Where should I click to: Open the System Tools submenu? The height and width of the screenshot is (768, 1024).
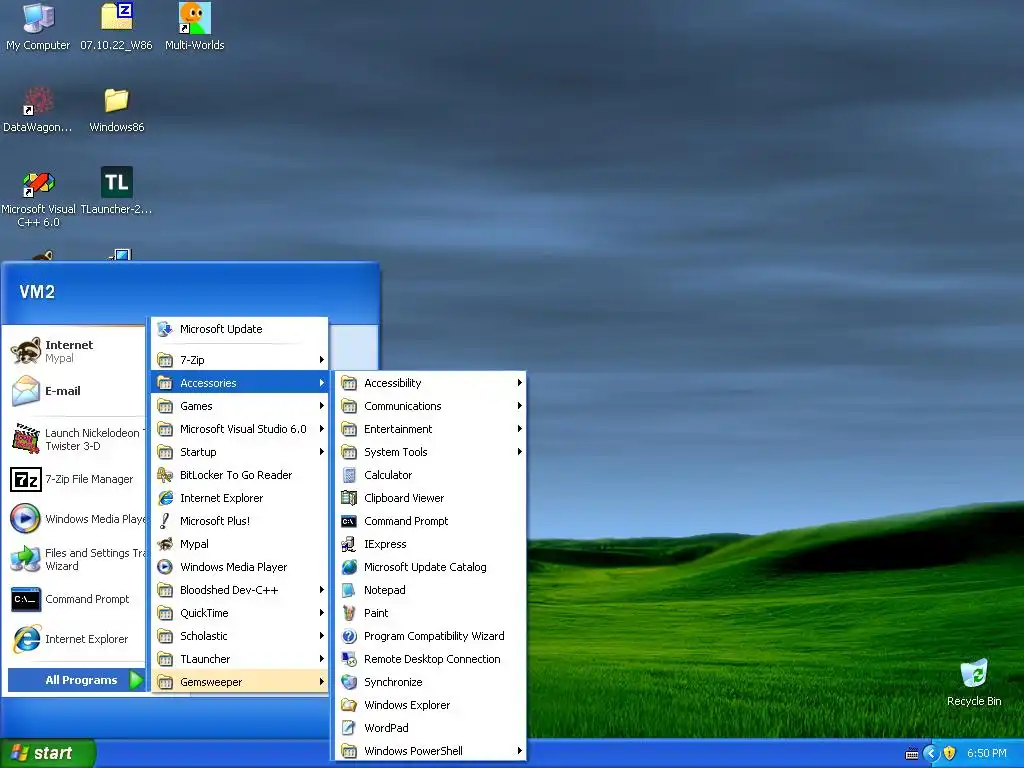click(430, 452)
